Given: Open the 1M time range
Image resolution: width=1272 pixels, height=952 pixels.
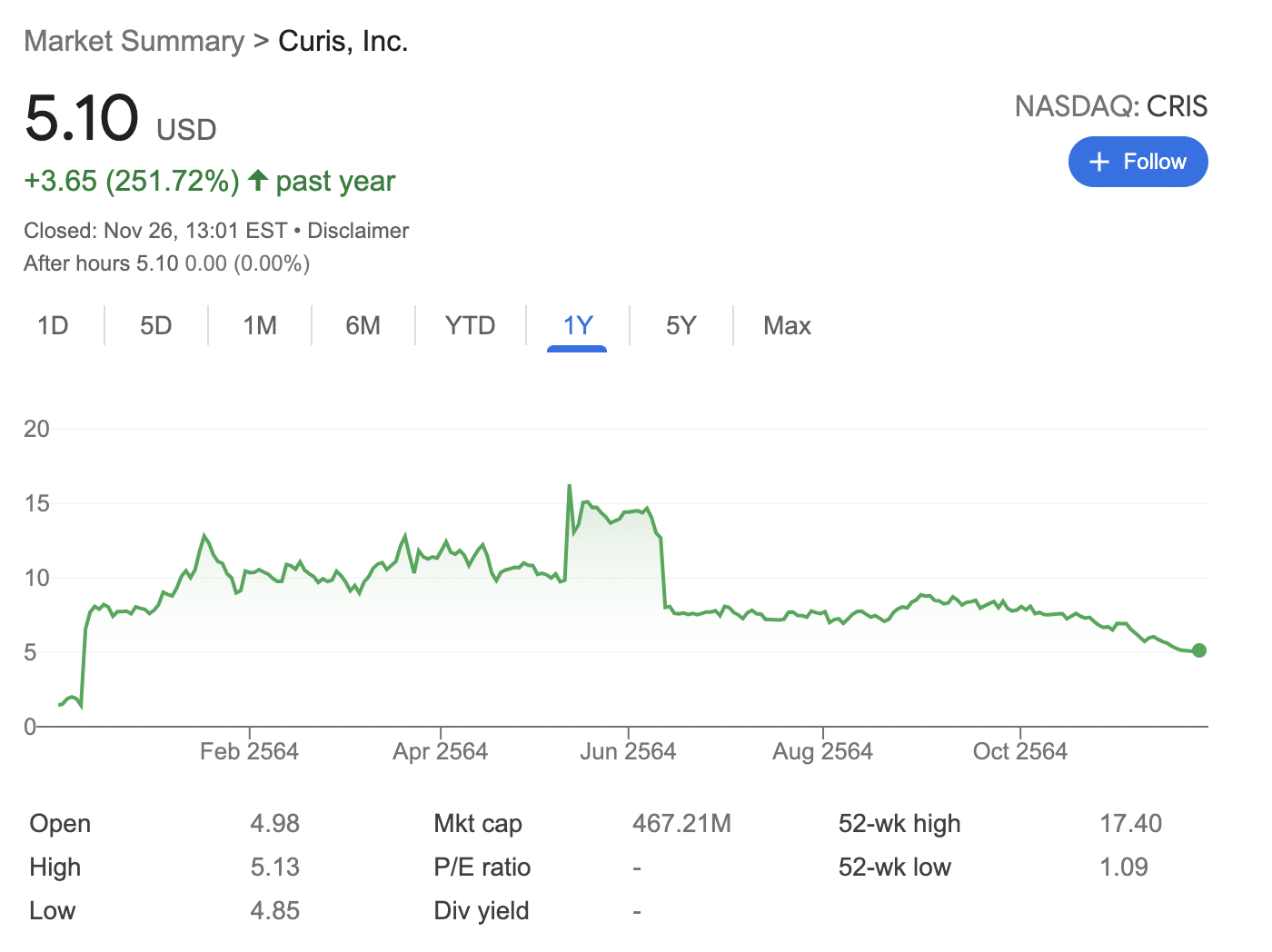Looking at the screenshot, I should 259,325.
